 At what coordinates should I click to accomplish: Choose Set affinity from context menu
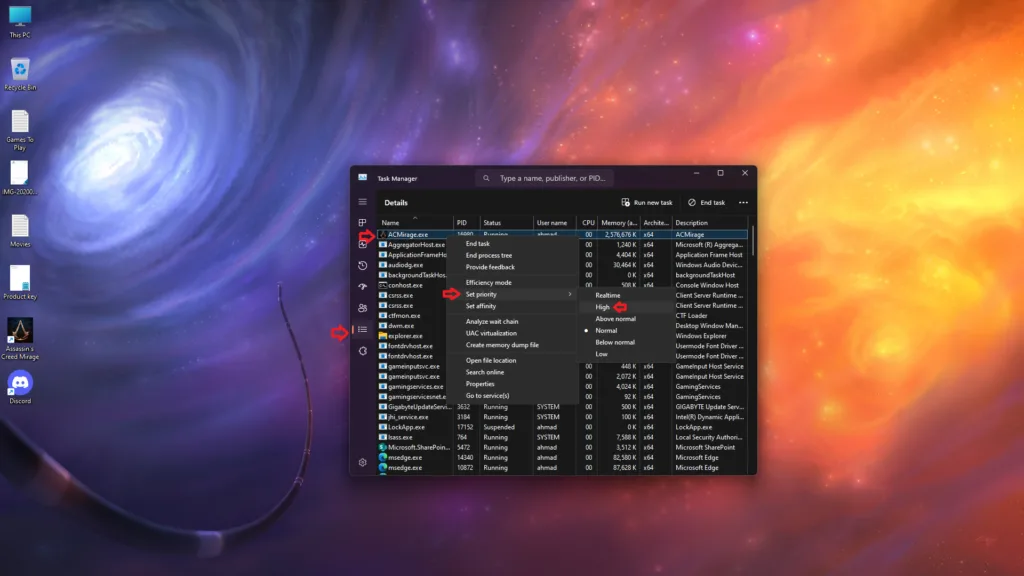click(513, 306)
